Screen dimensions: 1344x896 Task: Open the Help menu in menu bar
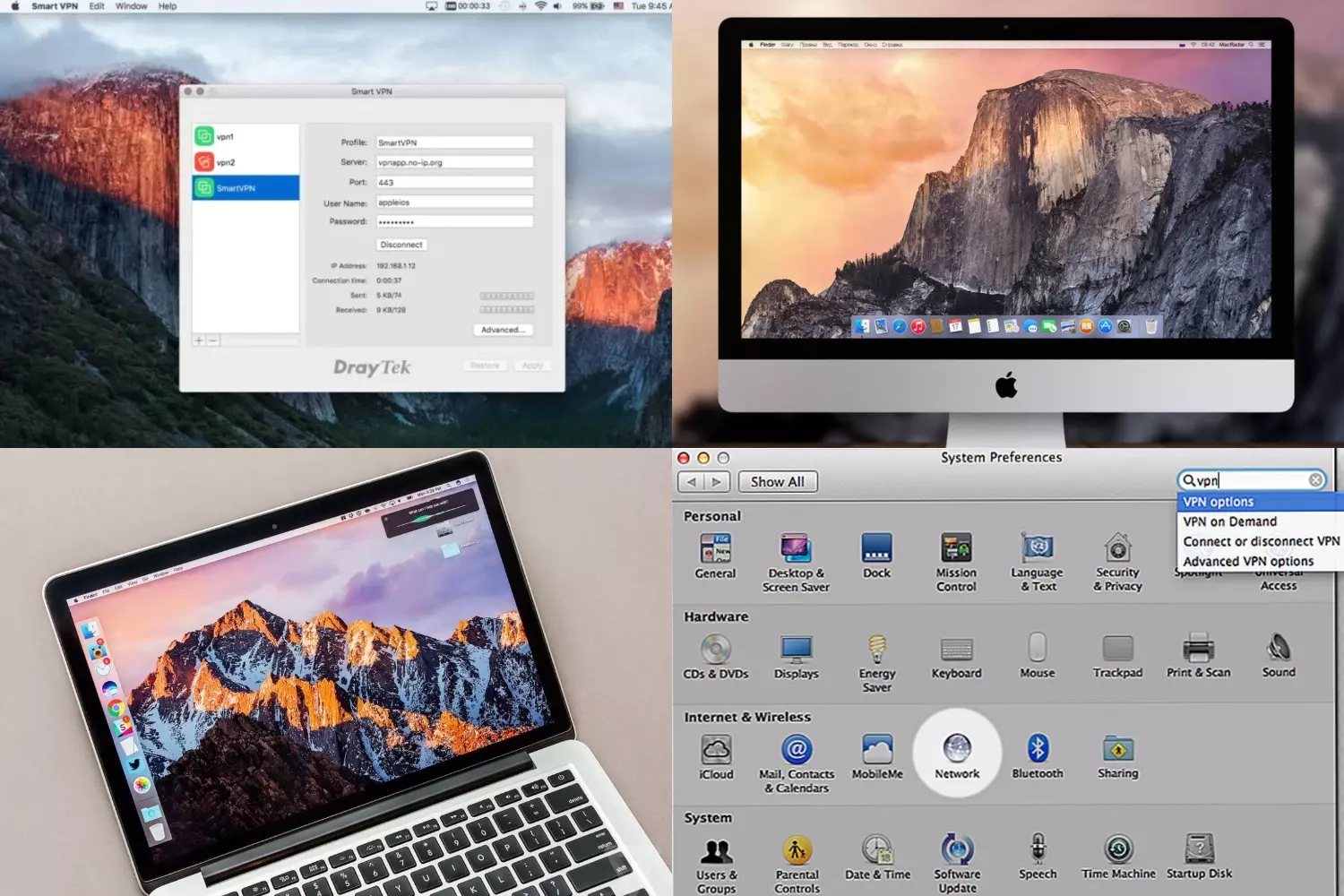(x=168, y=6)
